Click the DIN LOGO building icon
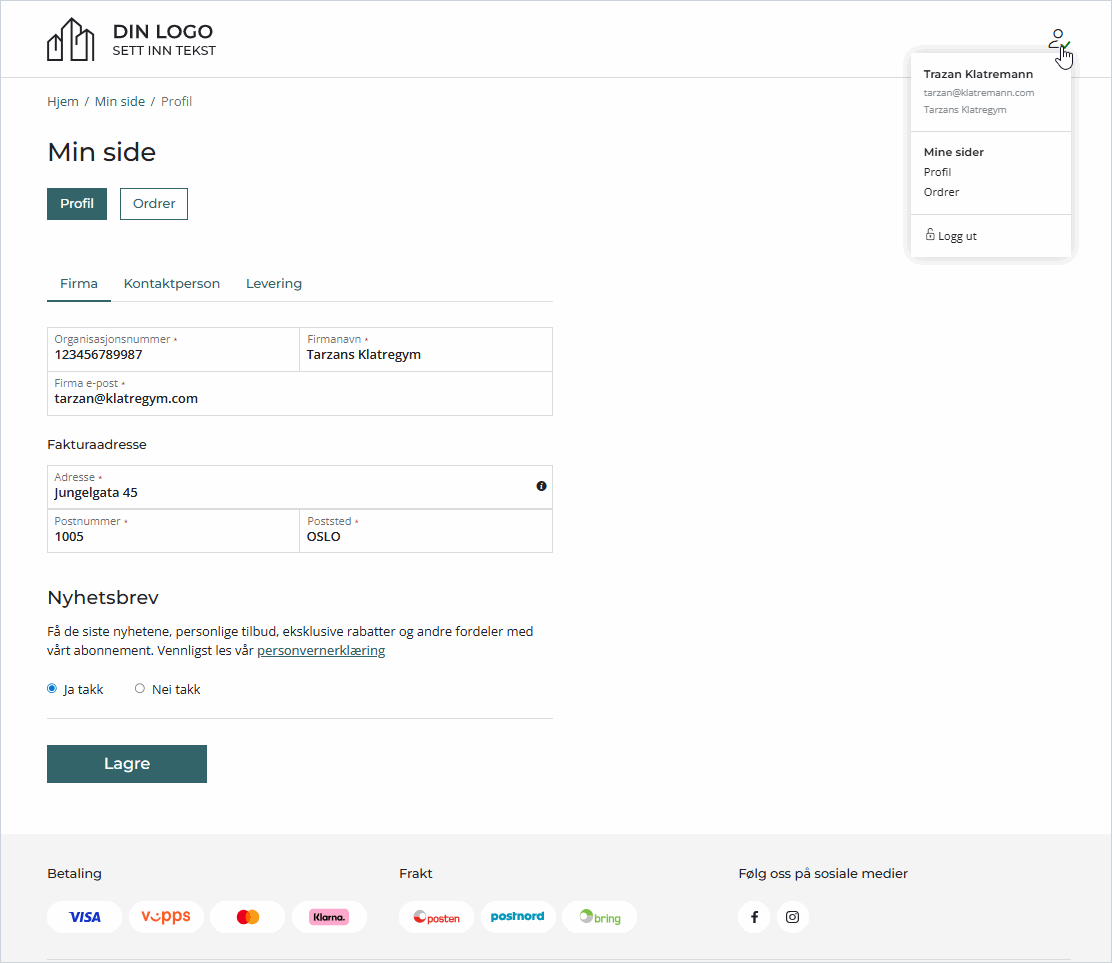The height and width of the screenshot is (963, 1112). tap(70, 40)
